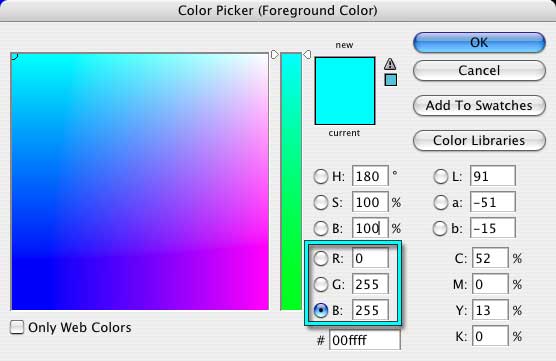Click the Add To Swatches button

coord(479,105)
